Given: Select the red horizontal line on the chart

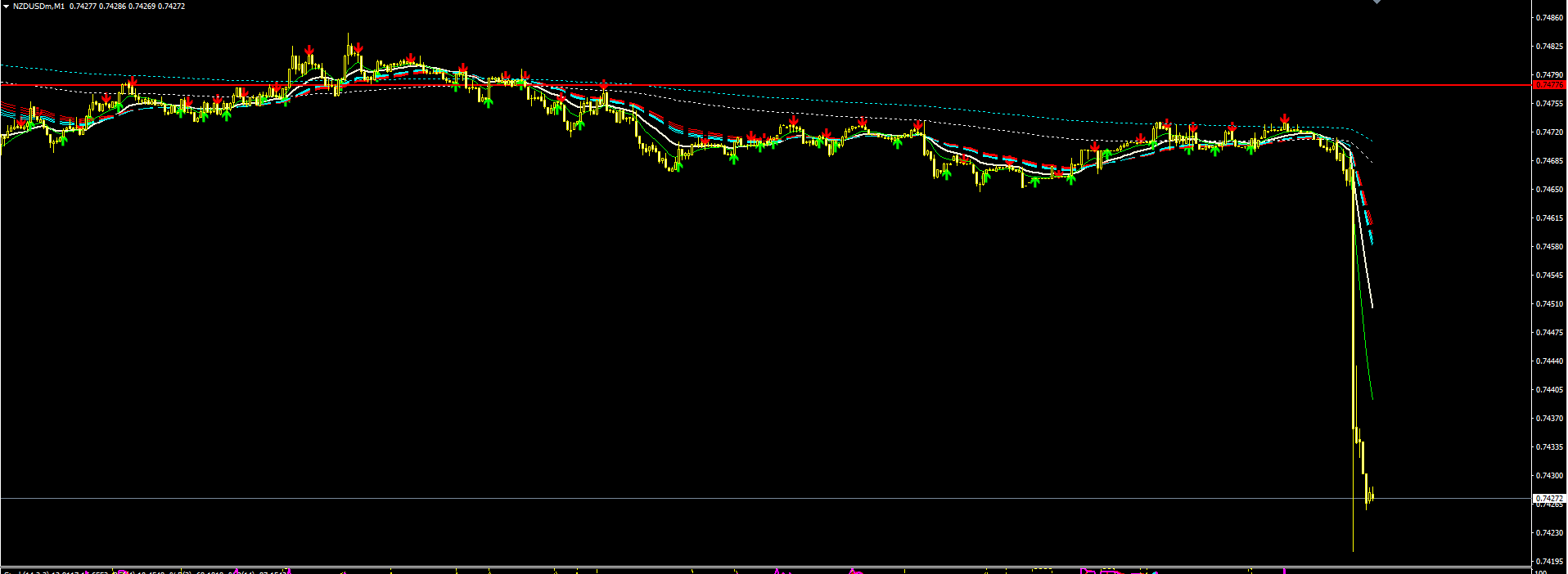Looking at the screenshot, I should click(x=765, y=85).
